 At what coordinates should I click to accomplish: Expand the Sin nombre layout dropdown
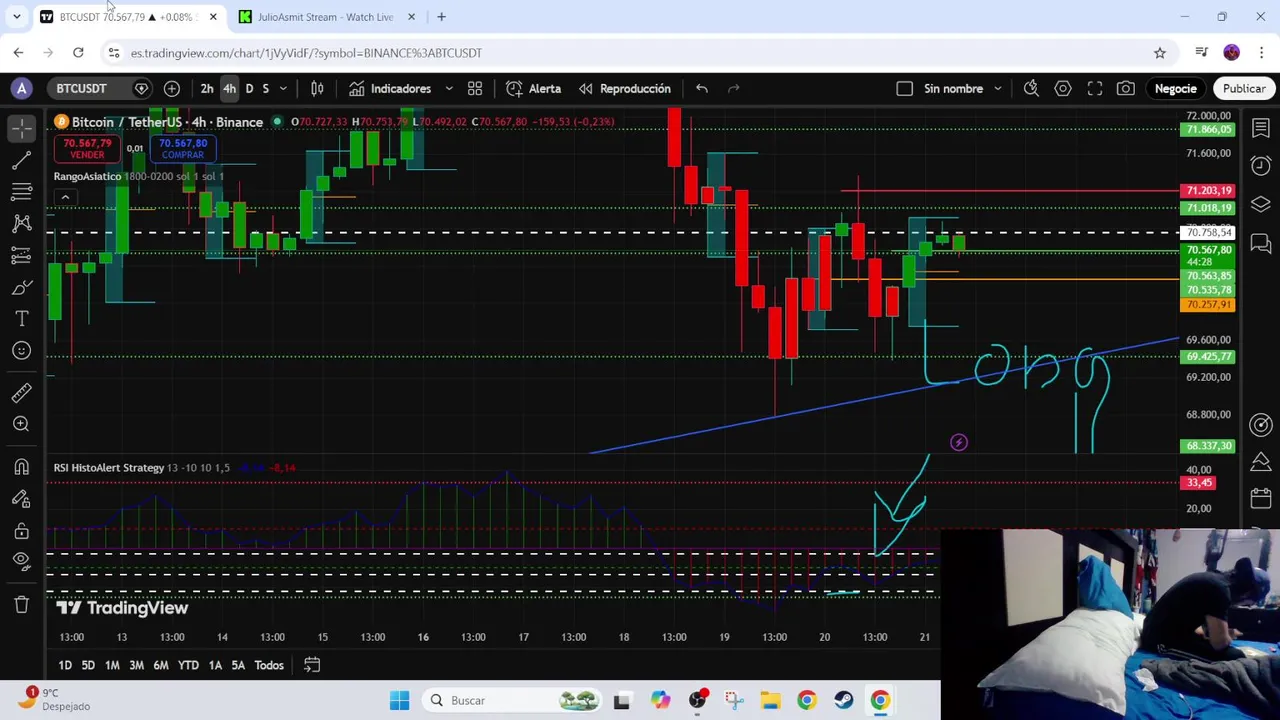click(x=997, y=88)
